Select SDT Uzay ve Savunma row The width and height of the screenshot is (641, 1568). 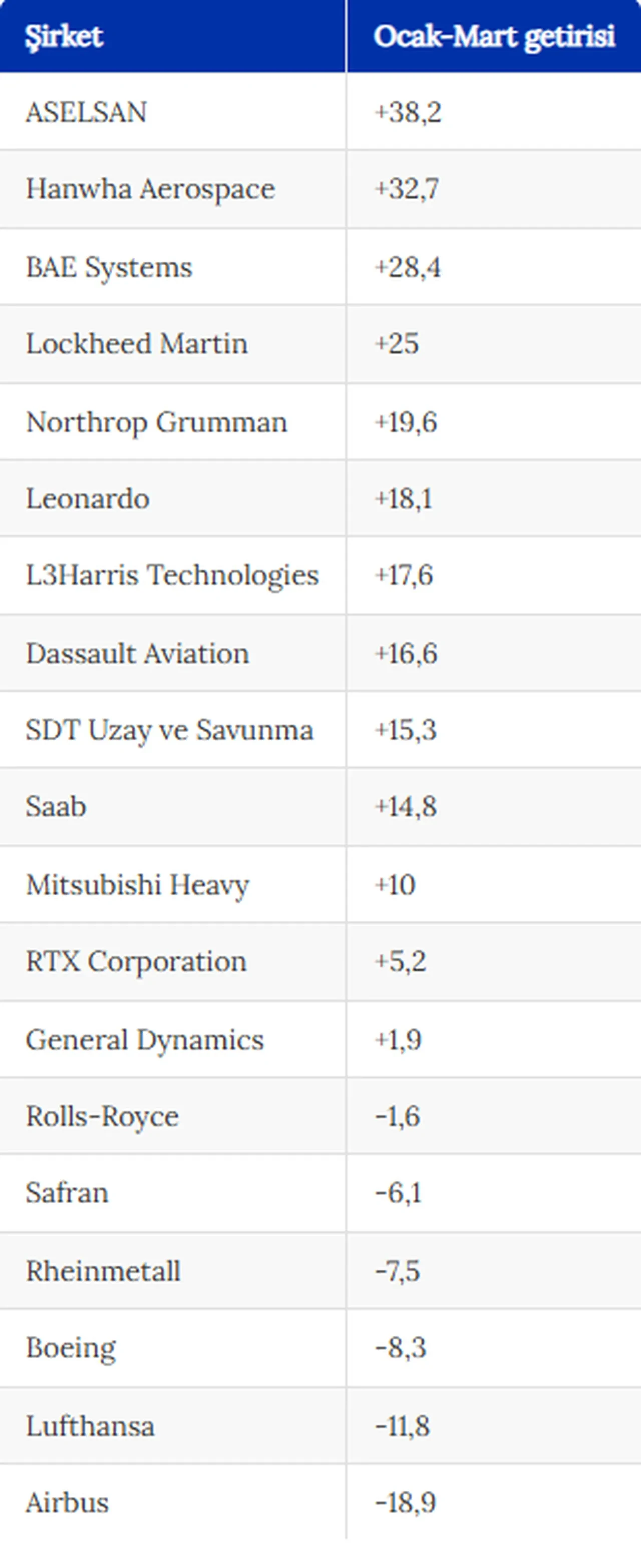(x=169, y=730)
